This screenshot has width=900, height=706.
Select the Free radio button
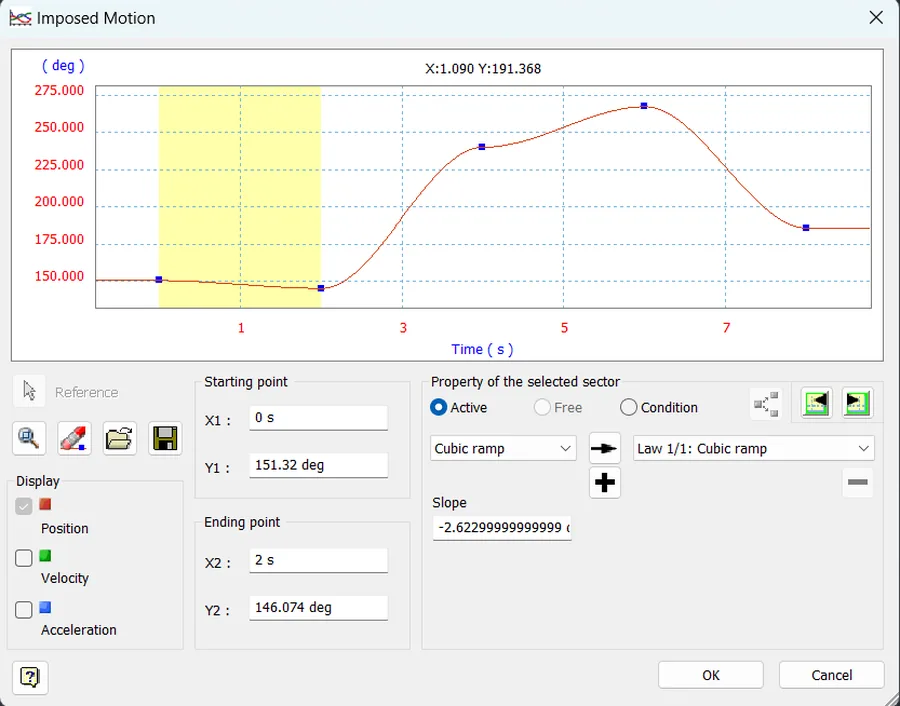(x=542, y=408)
